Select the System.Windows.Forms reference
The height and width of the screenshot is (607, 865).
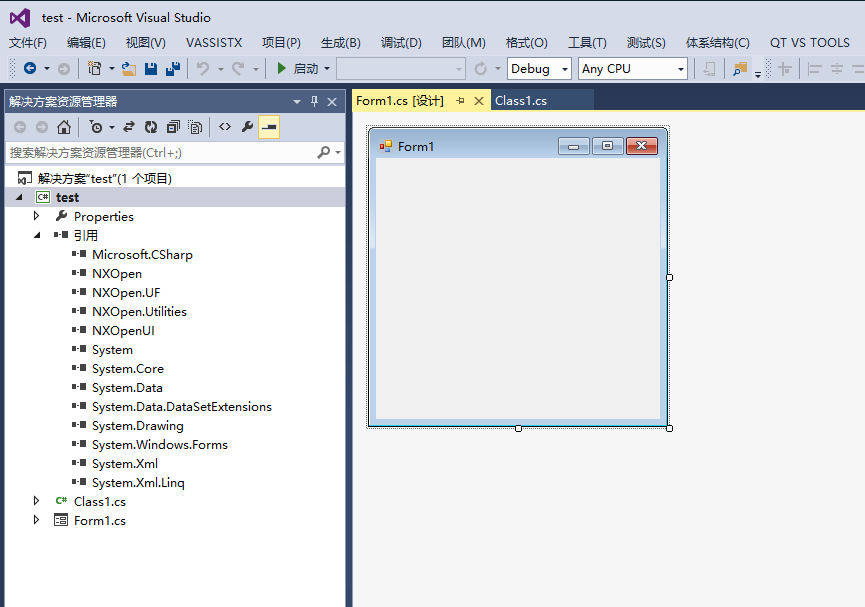tap(160, 445)
